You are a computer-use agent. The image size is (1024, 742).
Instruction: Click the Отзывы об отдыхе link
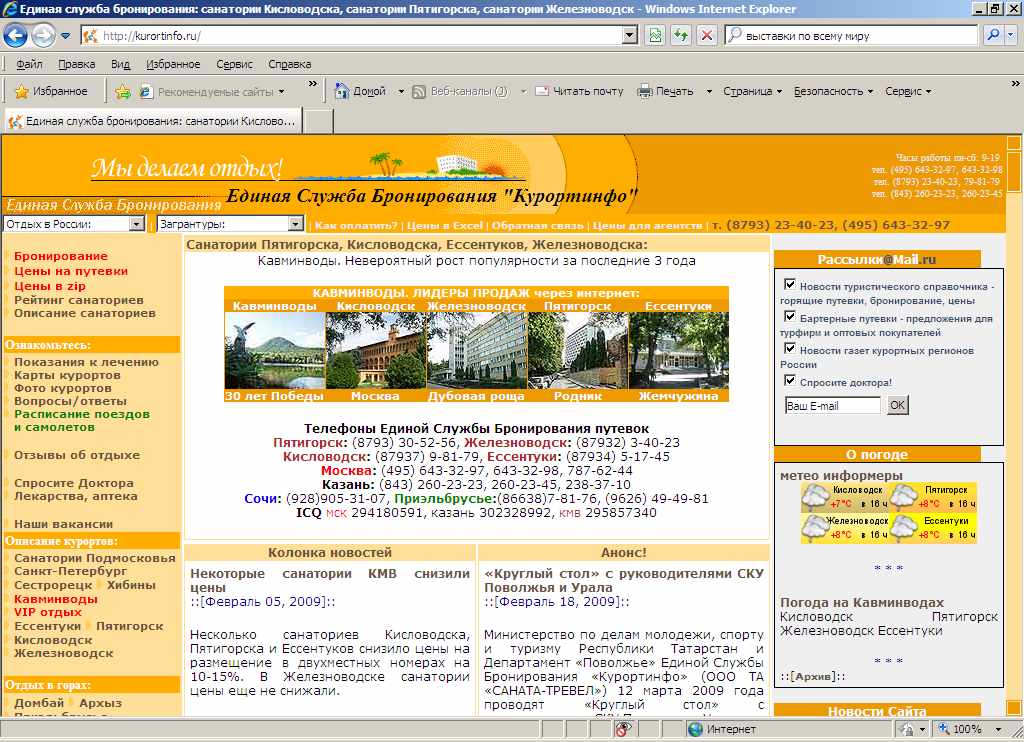(x=76, y=455)
